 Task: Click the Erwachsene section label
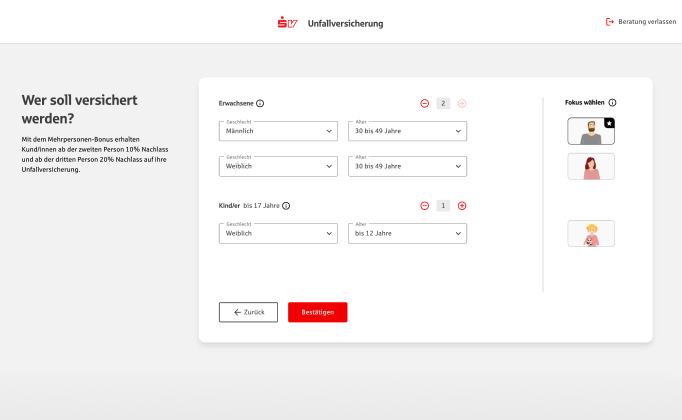236,103
